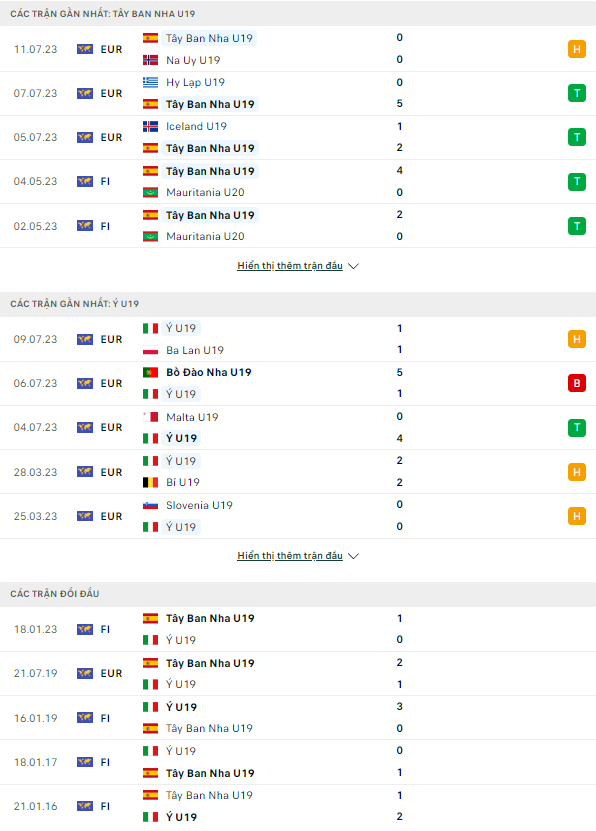Viewport: 596px width, 831px height.
Task: Click the green T badge for Hy Lạp match
Action: 576,93
